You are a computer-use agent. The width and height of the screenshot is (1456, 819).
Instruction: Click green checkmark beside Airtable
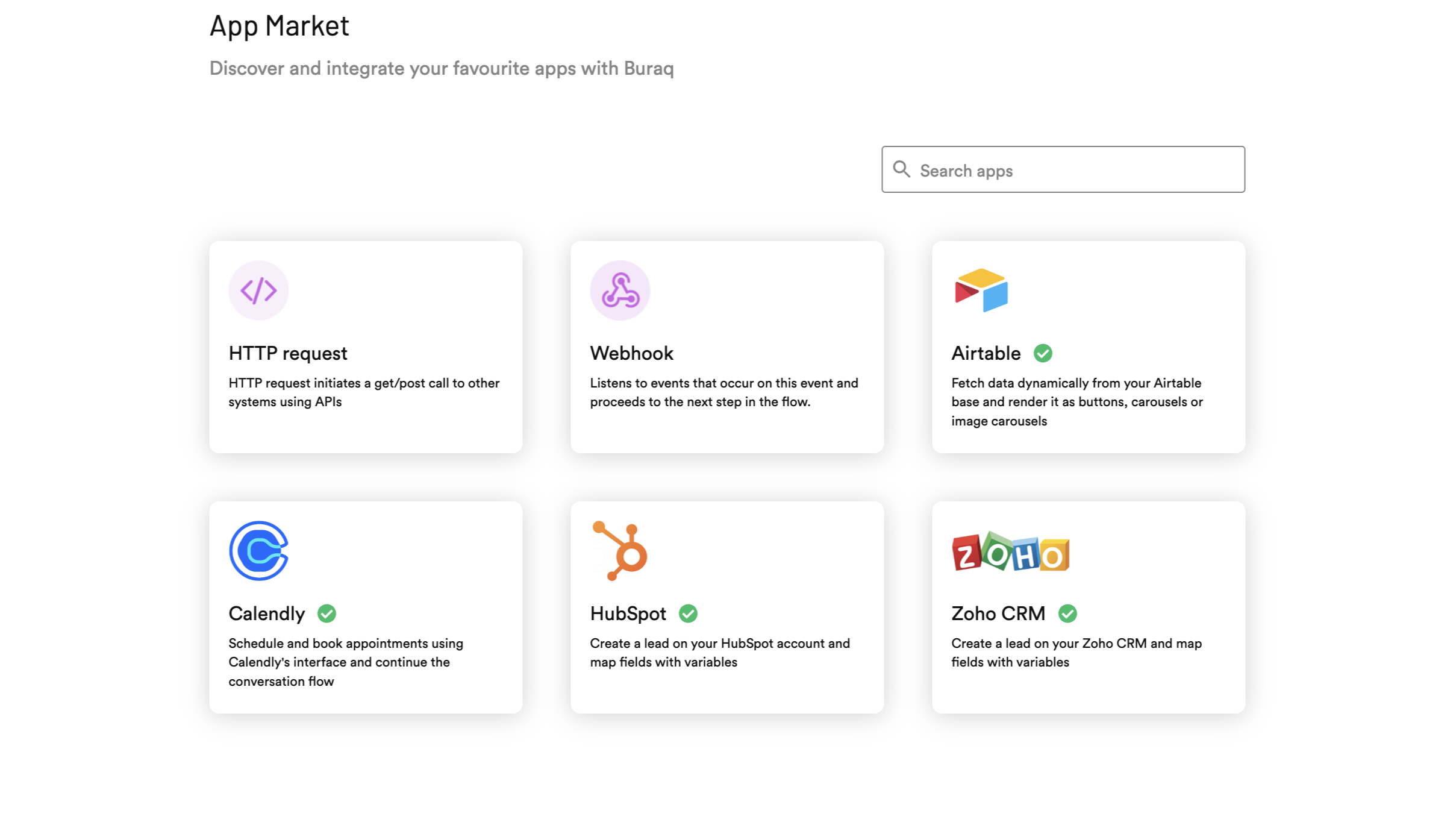[x=1043, y=353]
